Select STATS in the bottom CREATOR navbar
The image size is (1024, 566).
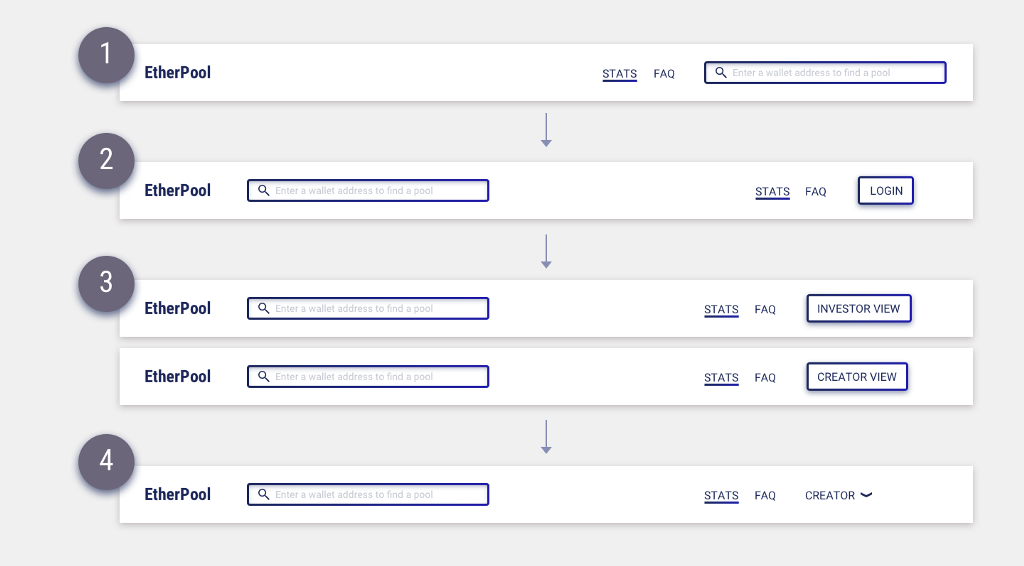point(721,496)
